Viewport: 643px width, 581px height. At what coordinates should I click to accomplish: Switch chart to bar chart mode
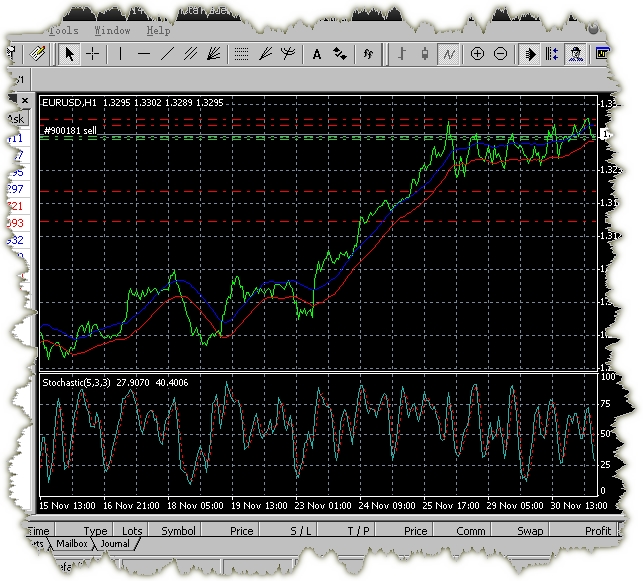[x=402, y=54]
